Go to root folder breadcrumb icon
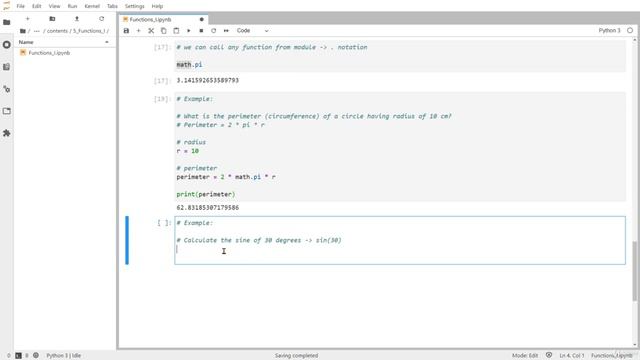 pos(22,31)
